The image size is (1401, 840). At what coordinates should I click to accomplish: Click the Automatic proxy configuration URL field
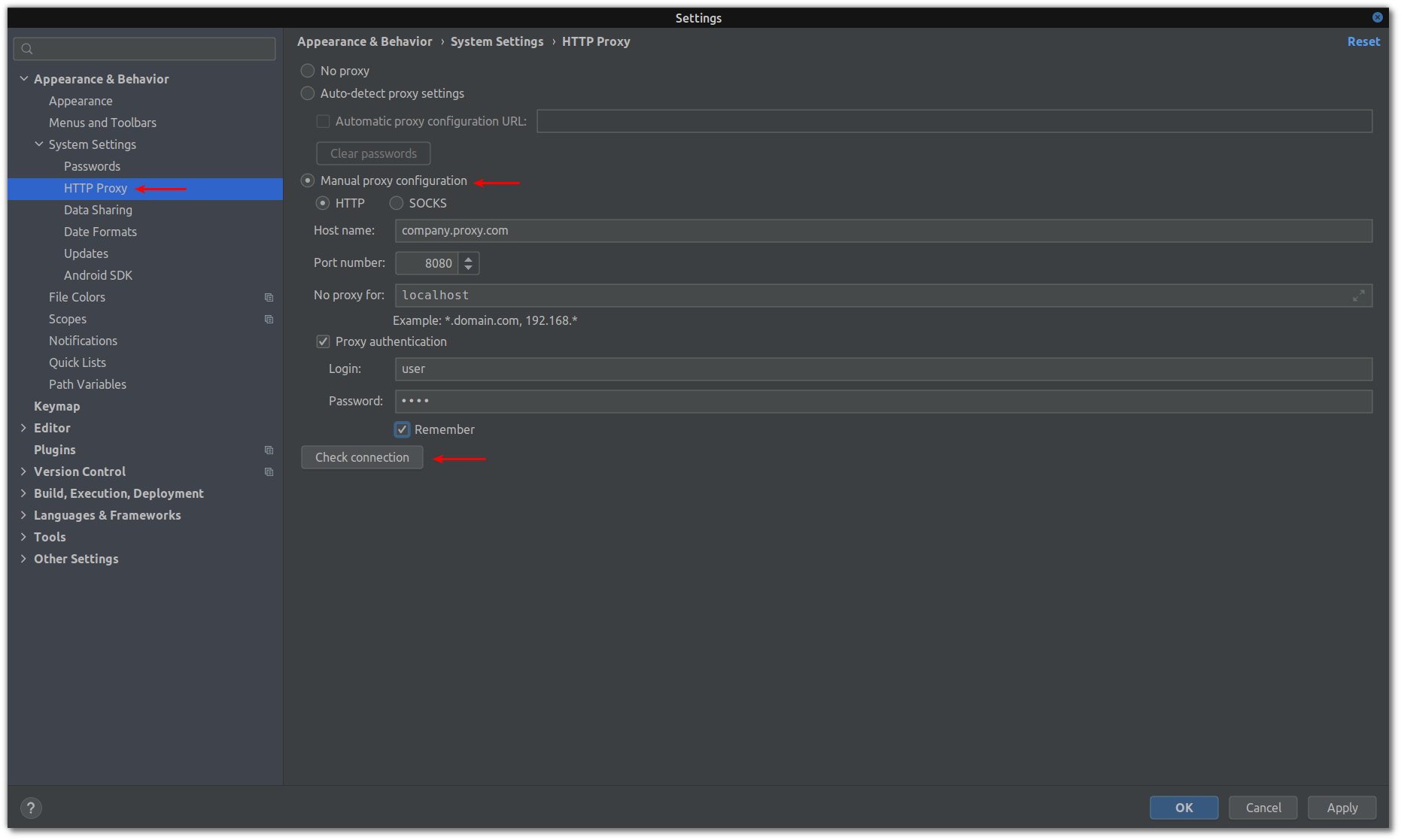coord(954,121)
